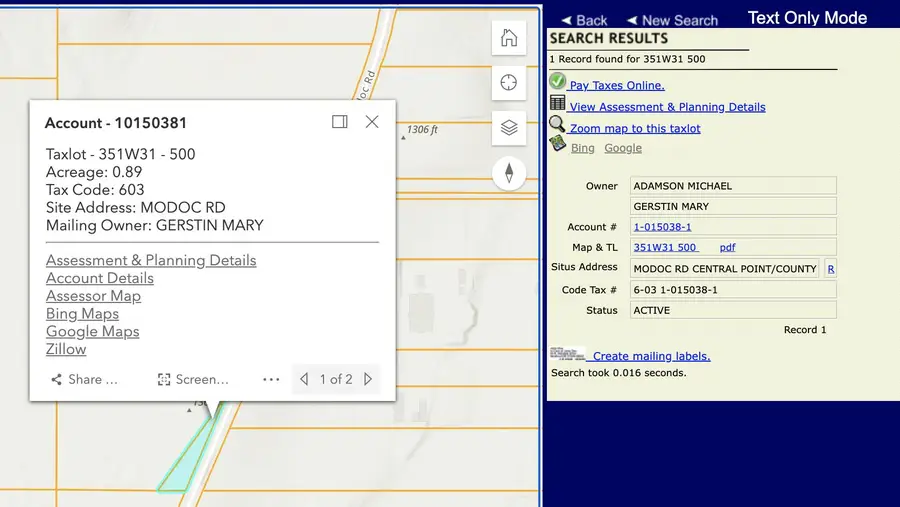Dock the Account popup panel

pos(340,122)
